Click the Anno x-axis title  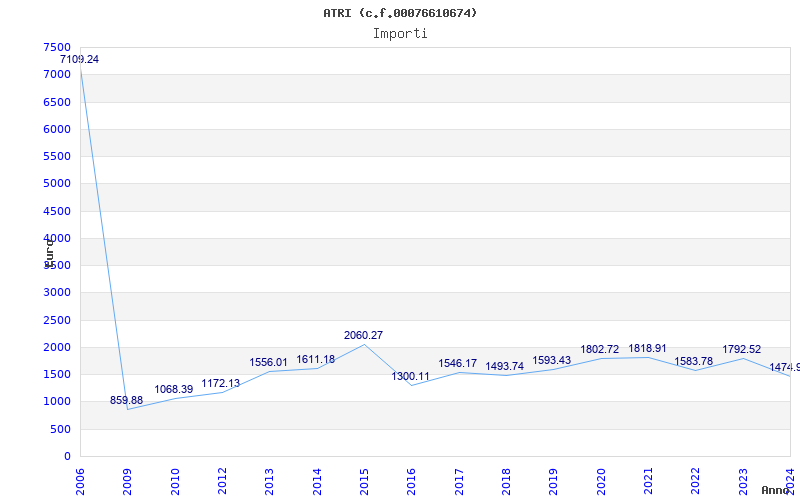tap(776, 490)
